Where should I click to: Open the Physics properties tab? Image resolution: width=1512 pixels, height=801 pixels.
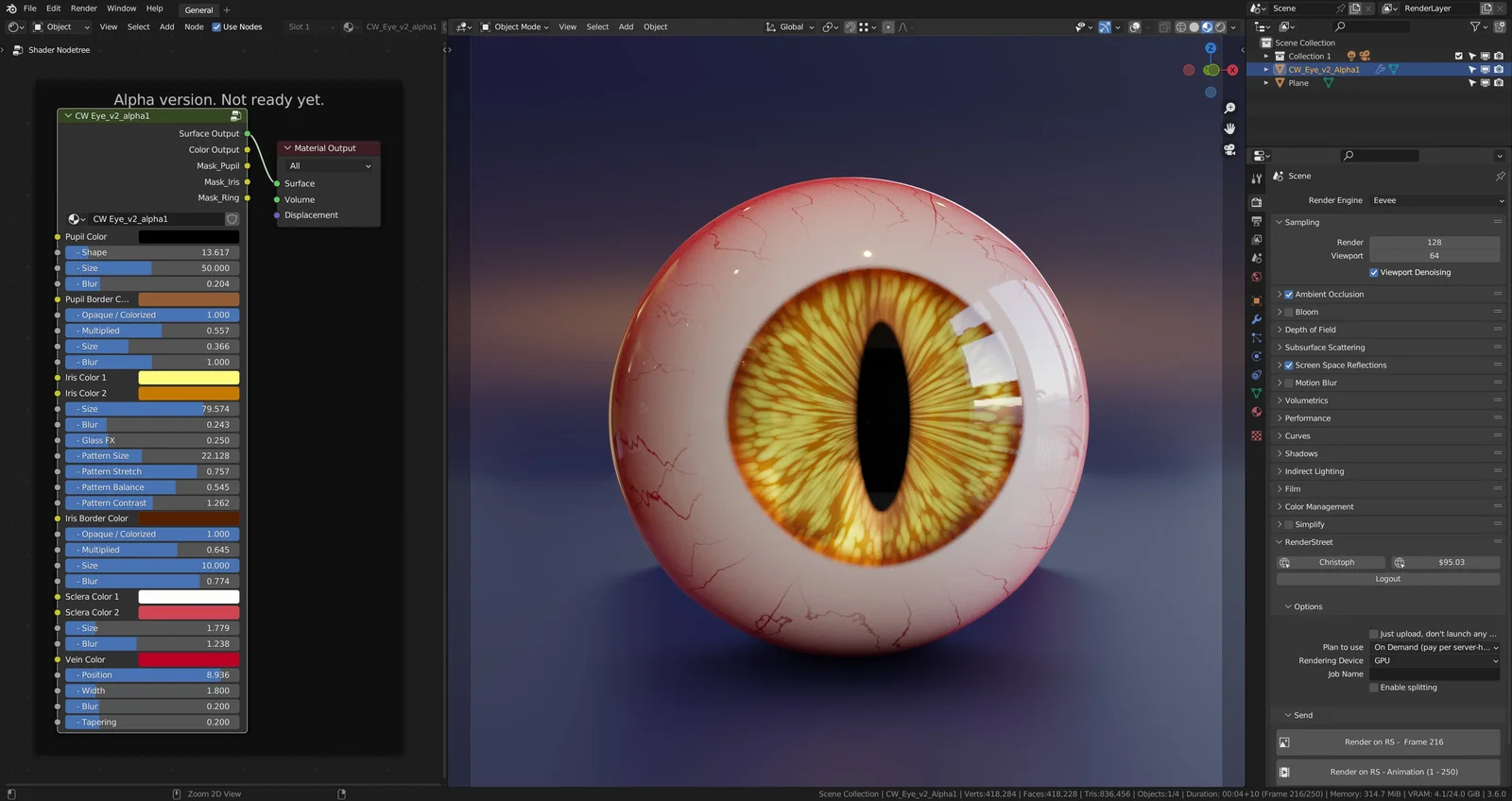coord(1256,356)
